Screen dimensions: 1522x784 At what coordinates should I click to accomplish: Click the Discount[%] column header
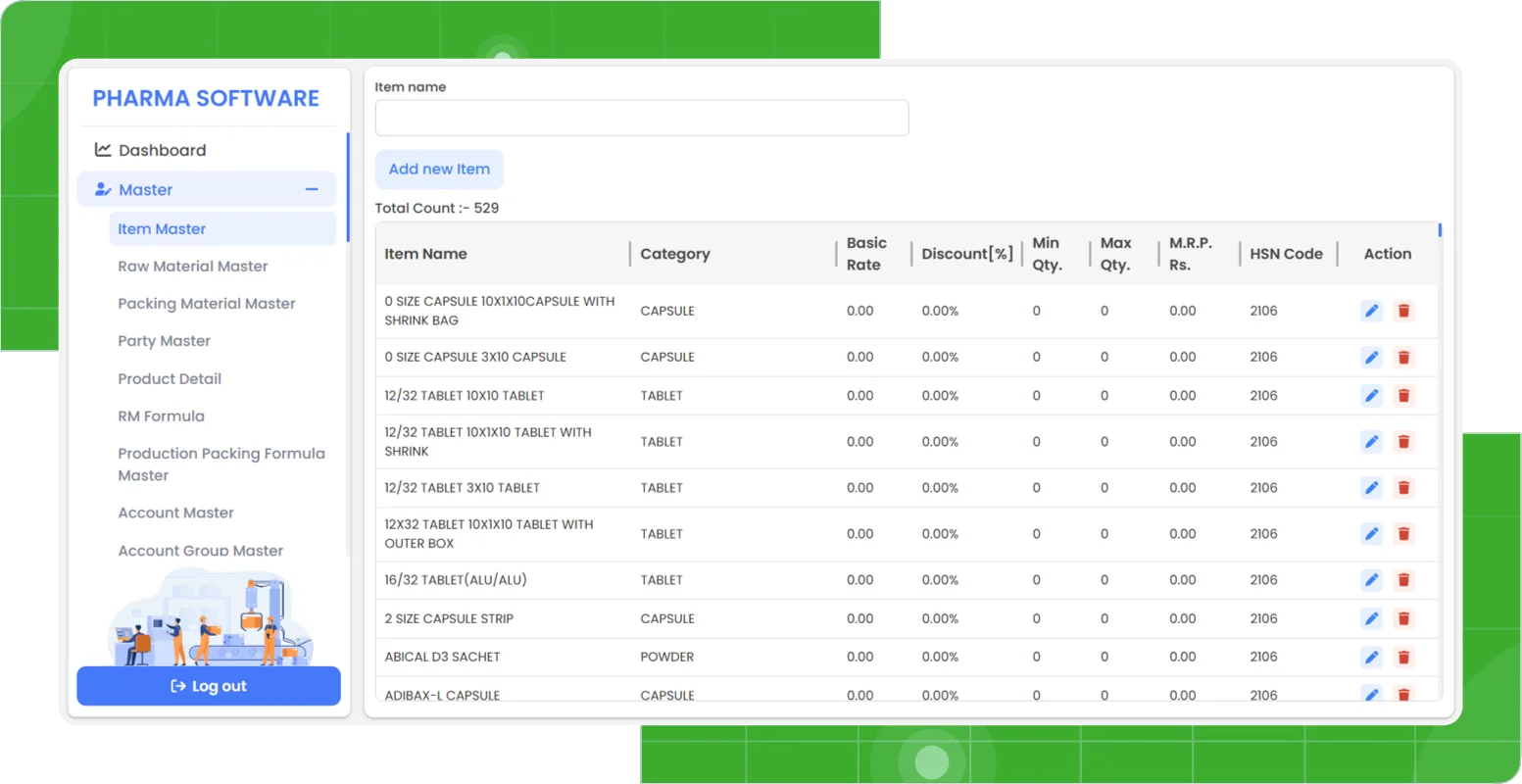(967, 254)
